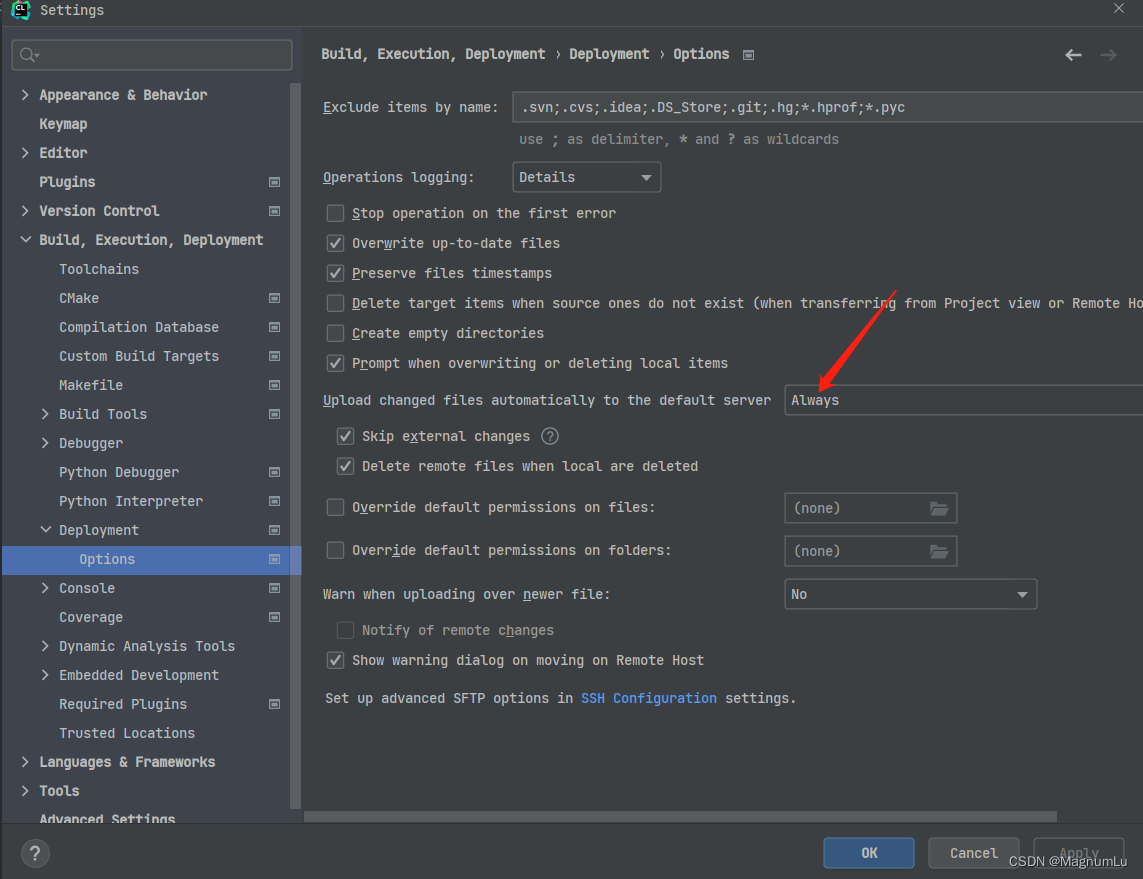Screen dimensions: 1143x879
Task: Open the Operations logging Details dropdown
Action: point(586,176)
